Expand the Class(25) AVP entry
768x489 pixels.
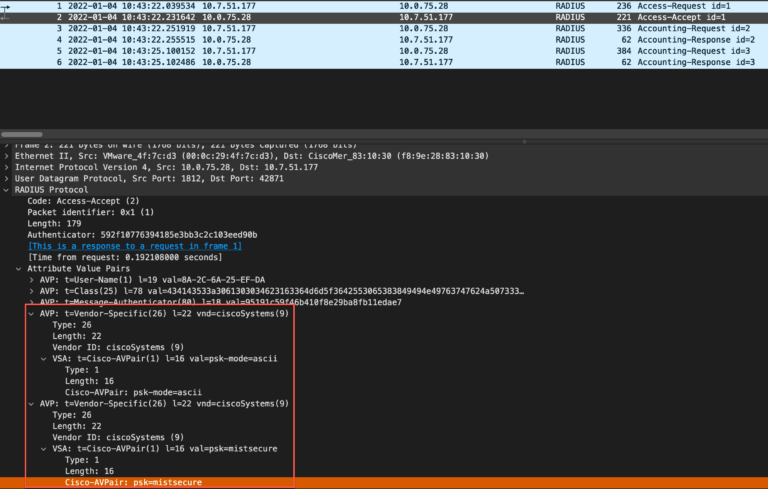pyautogui.click(x=31, y=291)
